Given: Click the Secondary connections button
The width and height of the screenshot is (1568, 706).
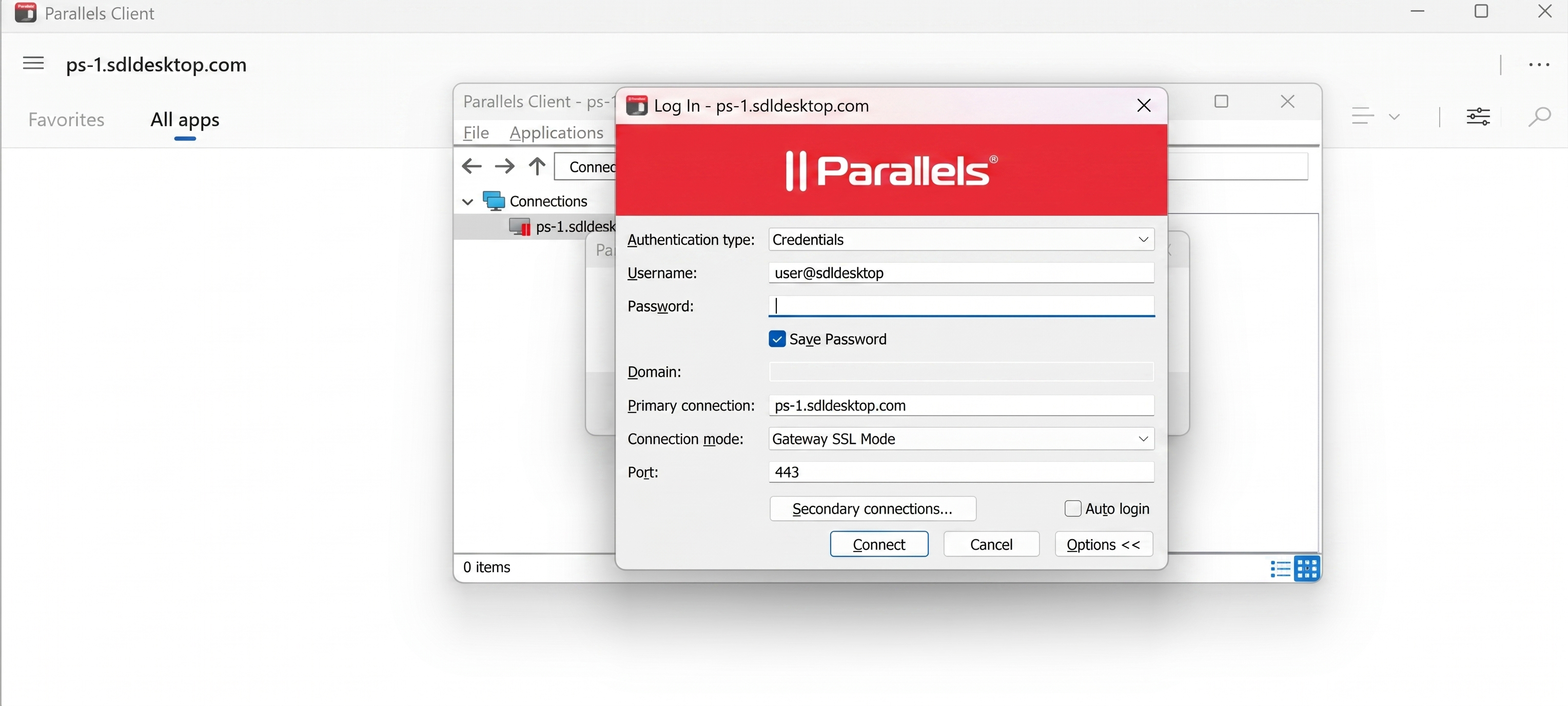Looking at the screenshot, I should [872, 509].
